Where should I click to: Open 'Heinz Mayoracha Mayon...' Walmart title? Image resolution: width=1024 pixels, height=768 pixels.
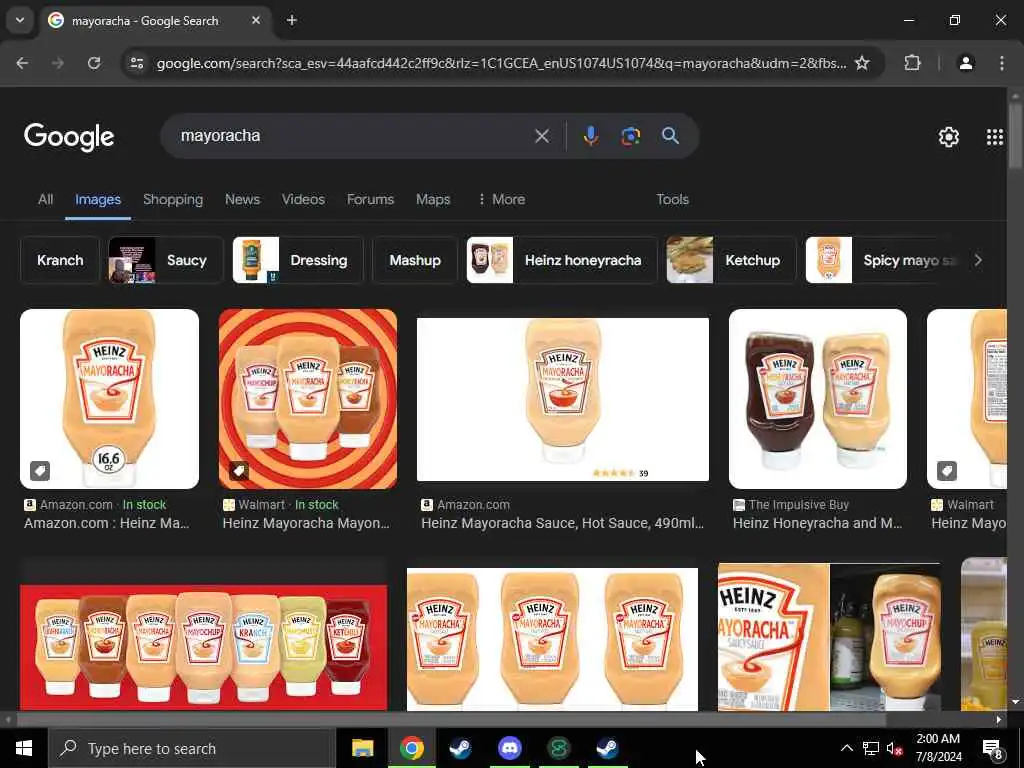tap(306, 523)
